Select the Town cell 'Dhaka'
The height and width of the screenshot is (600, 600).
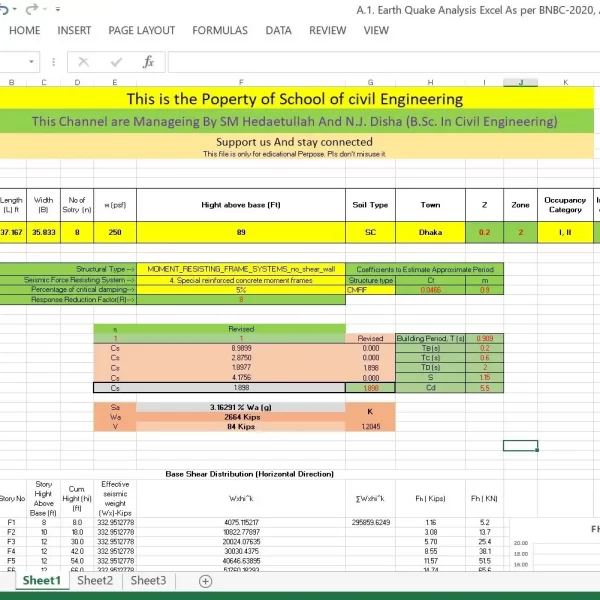(430, 232)
